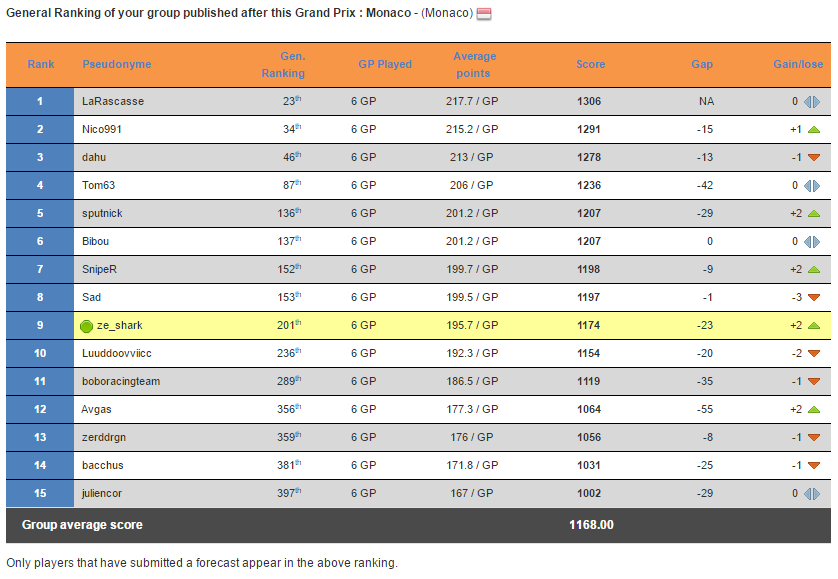
Task: Select the highlighted ze_shark pseudonym
Action: [120, 325]
